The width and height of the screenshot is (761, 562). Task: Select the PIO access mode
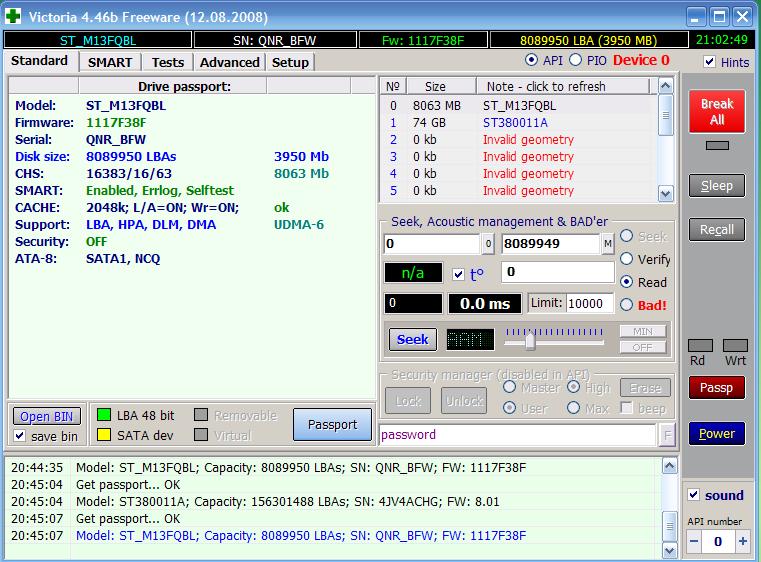click(x=575, y=60)
